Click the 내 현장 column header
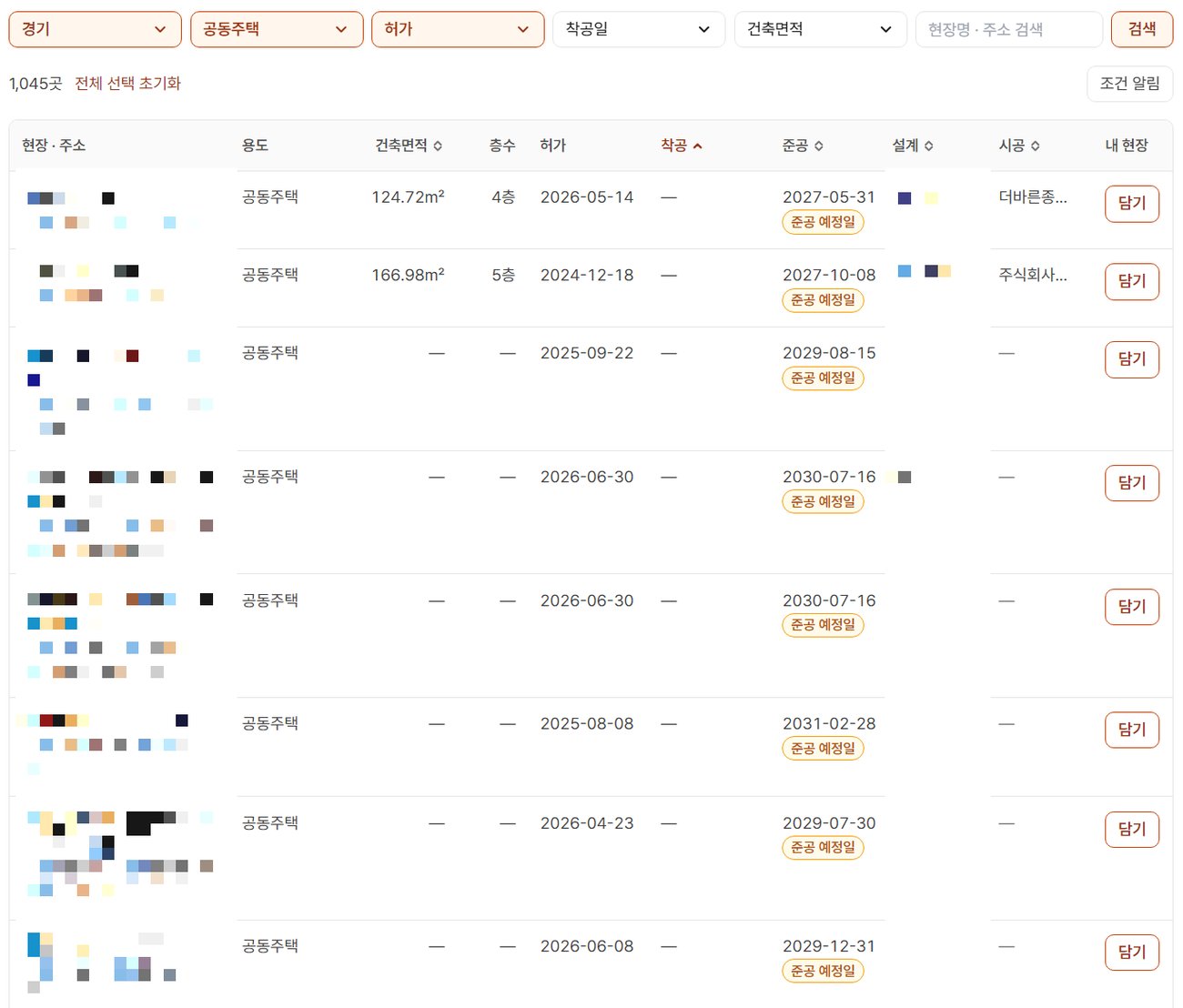Screen dimensions: 1183x1008 pyautogui.click(x=1127, y=146)
